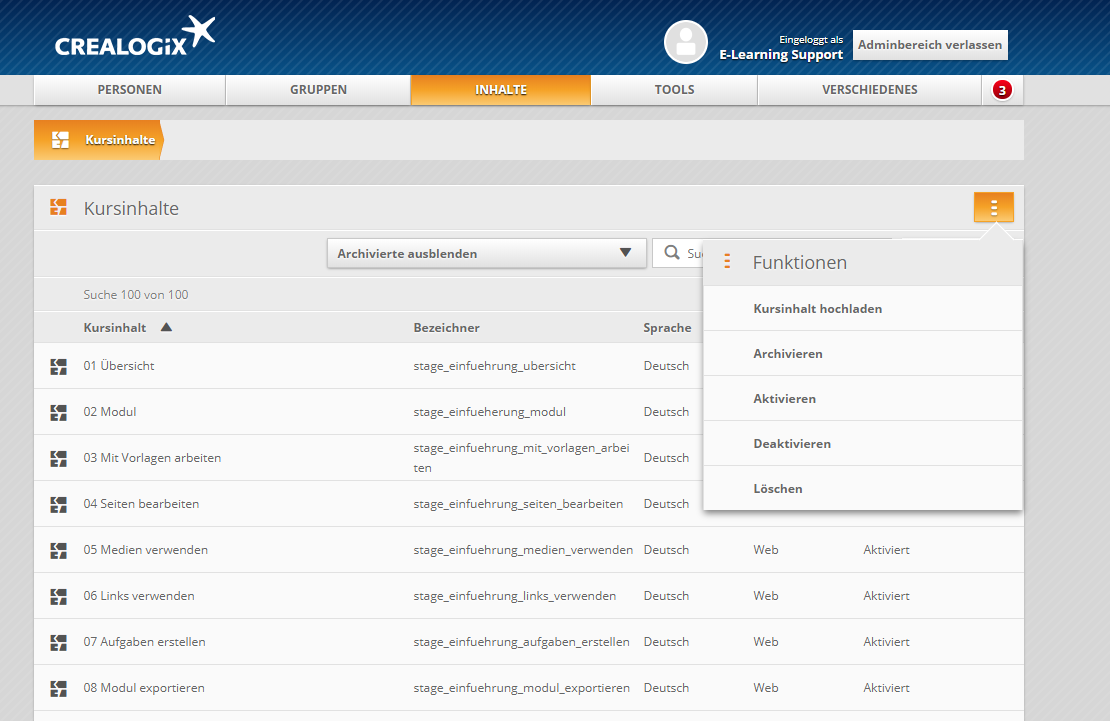
Task: Open the 06 Links verwenden course
Action: [x=139, y=596]
